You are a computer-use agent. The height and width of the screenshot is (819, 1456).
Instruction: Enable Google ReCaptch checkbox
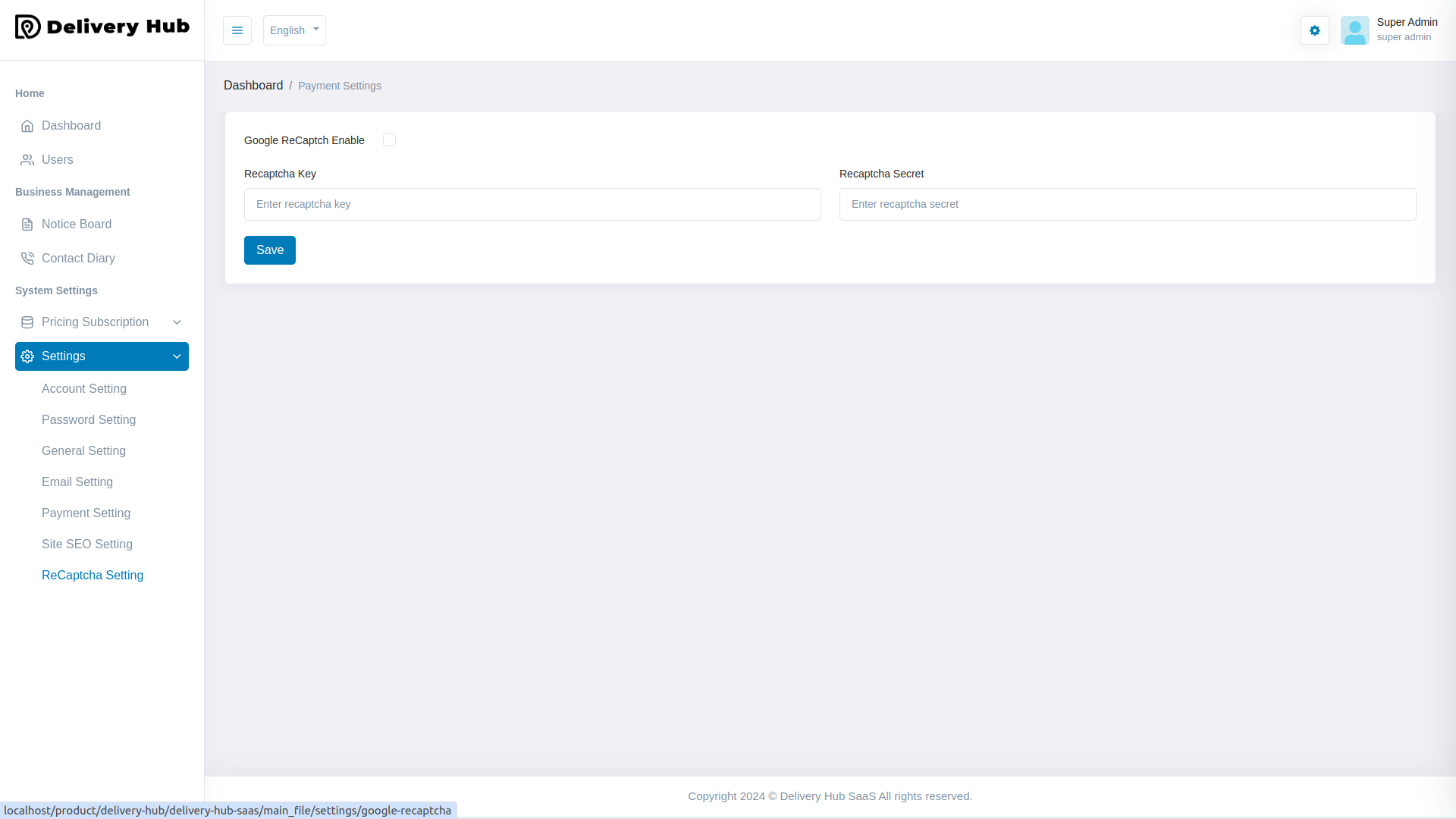[389, 140]
